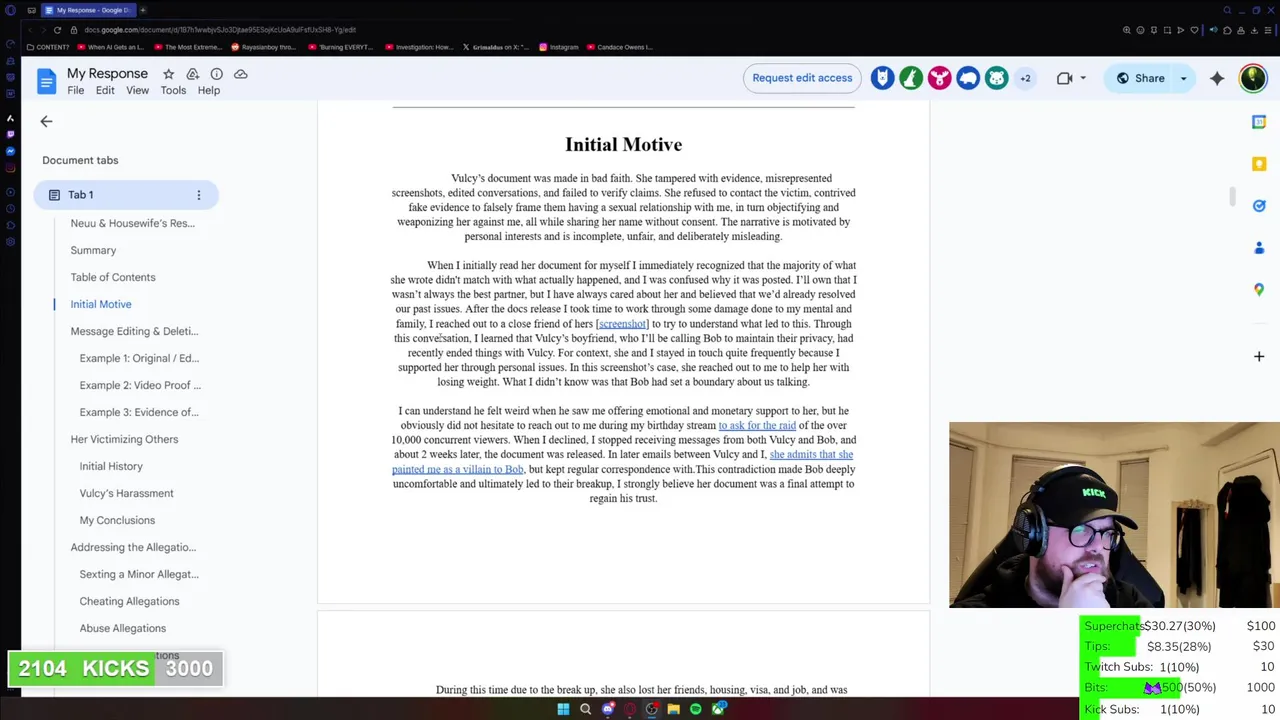Click the anonymous pink moose collaborator avatar
This screenshot has height=720, width=1280.
point(939,78)
